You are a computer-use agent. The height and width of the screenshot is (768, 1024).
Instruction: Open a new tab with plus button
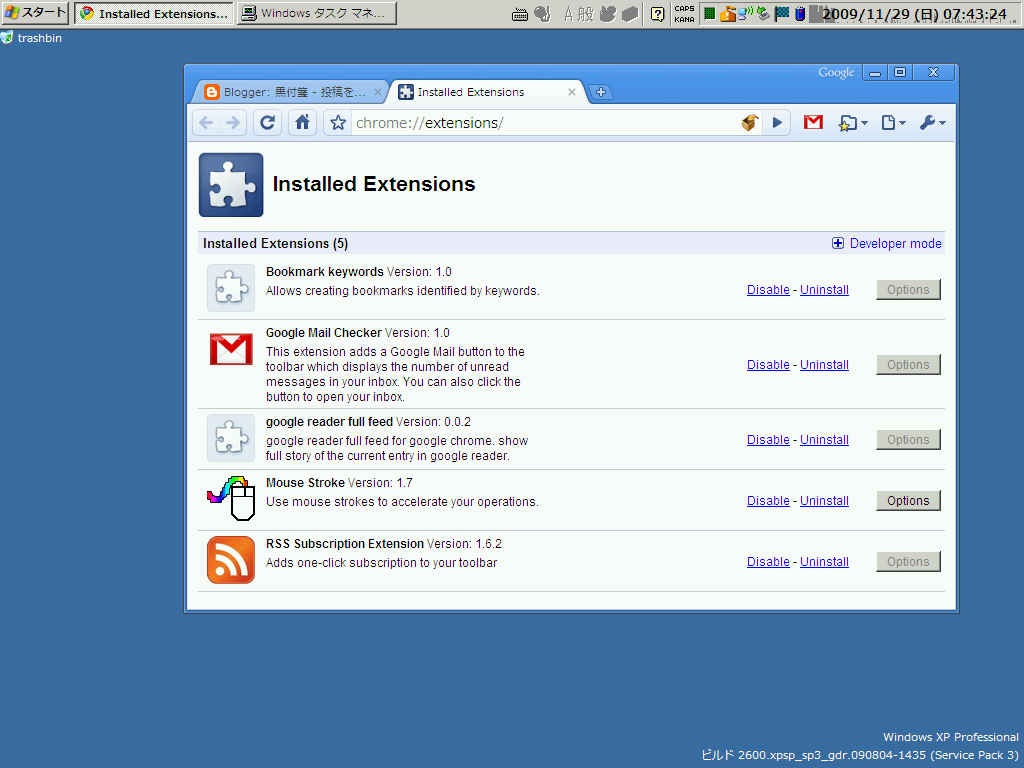point(601,92)
